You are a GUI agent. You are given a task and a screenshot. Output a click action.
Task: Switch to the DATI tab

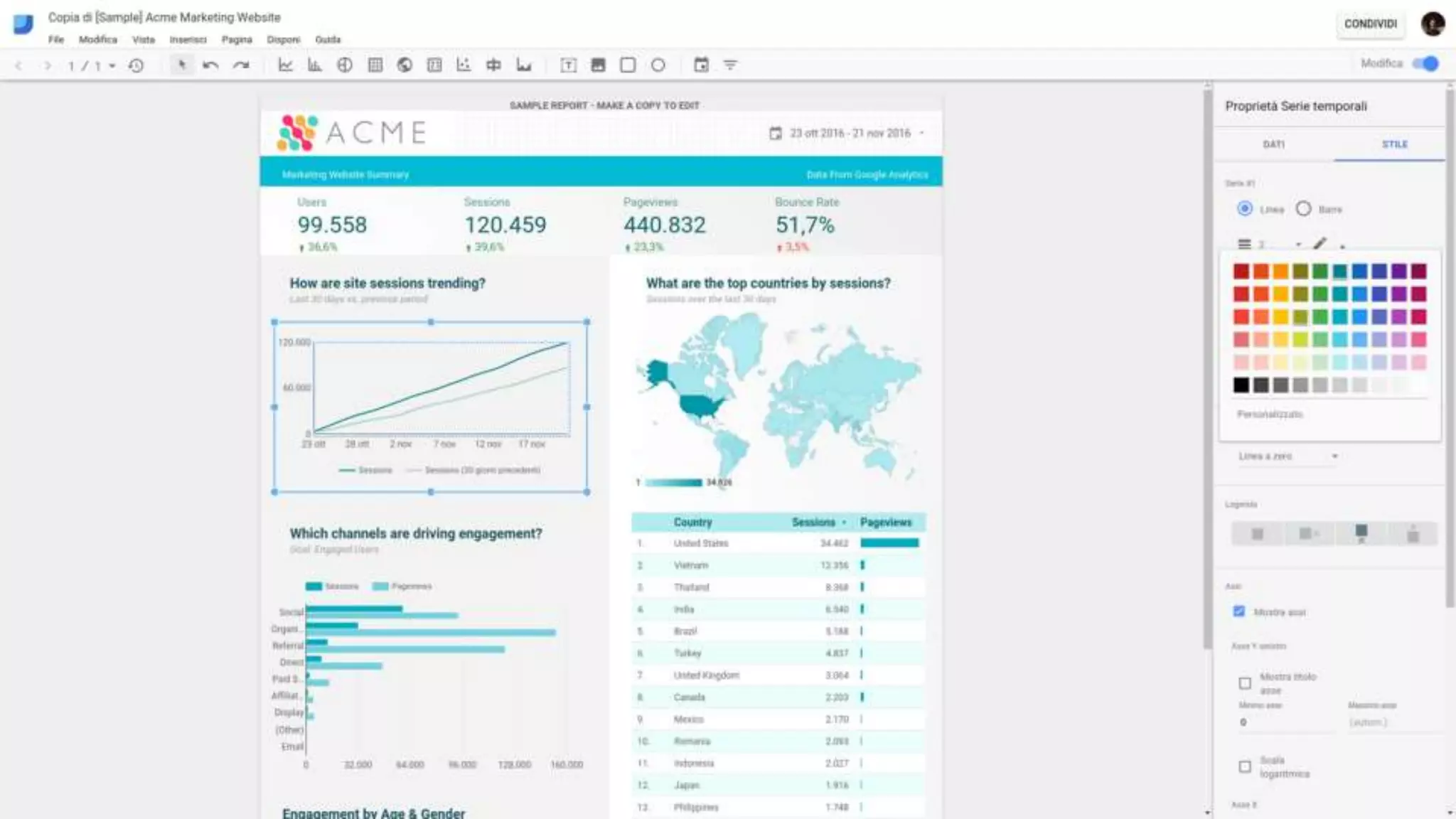coord(1273,144)
